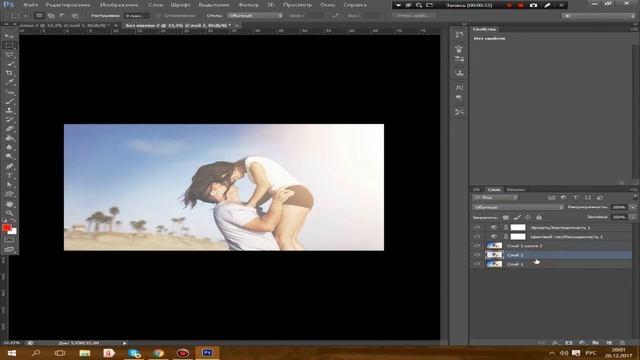
Task: Hide the Слой 2 layer
Action: click(x=477, y=255)
